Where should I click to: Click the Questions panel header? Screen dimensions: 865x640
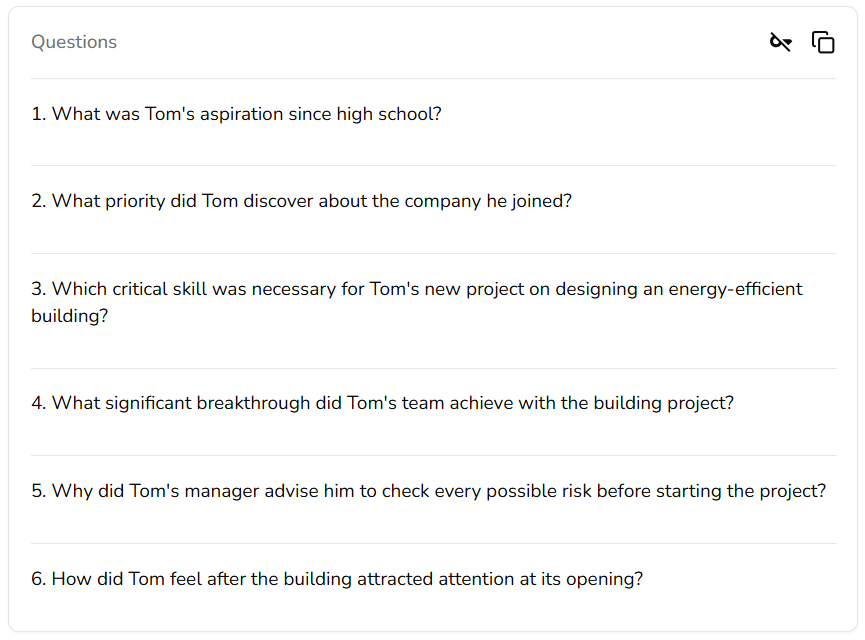tap(74, 42)
